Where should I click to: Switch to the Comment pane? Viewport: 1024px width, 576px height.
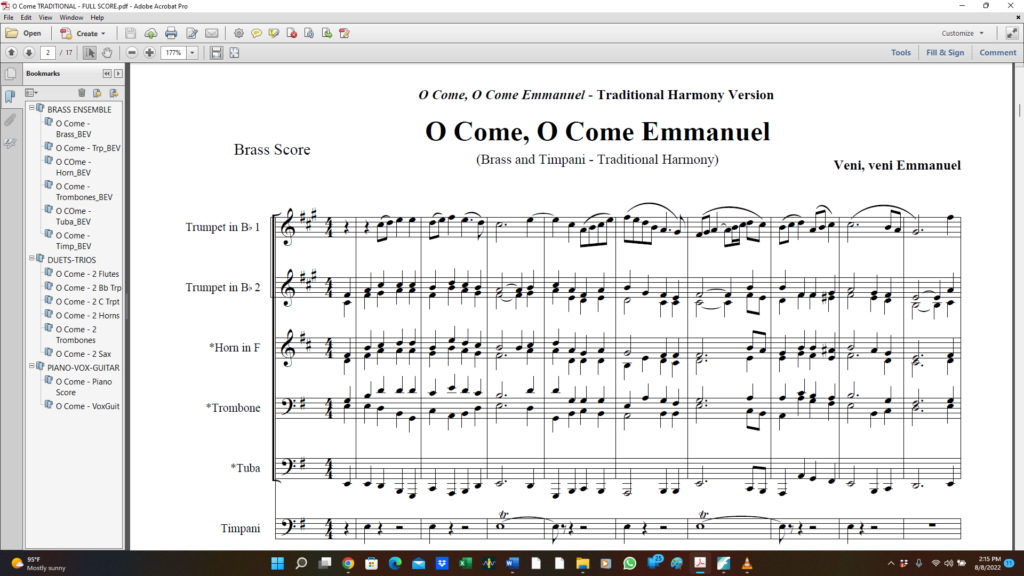[997, 52]
